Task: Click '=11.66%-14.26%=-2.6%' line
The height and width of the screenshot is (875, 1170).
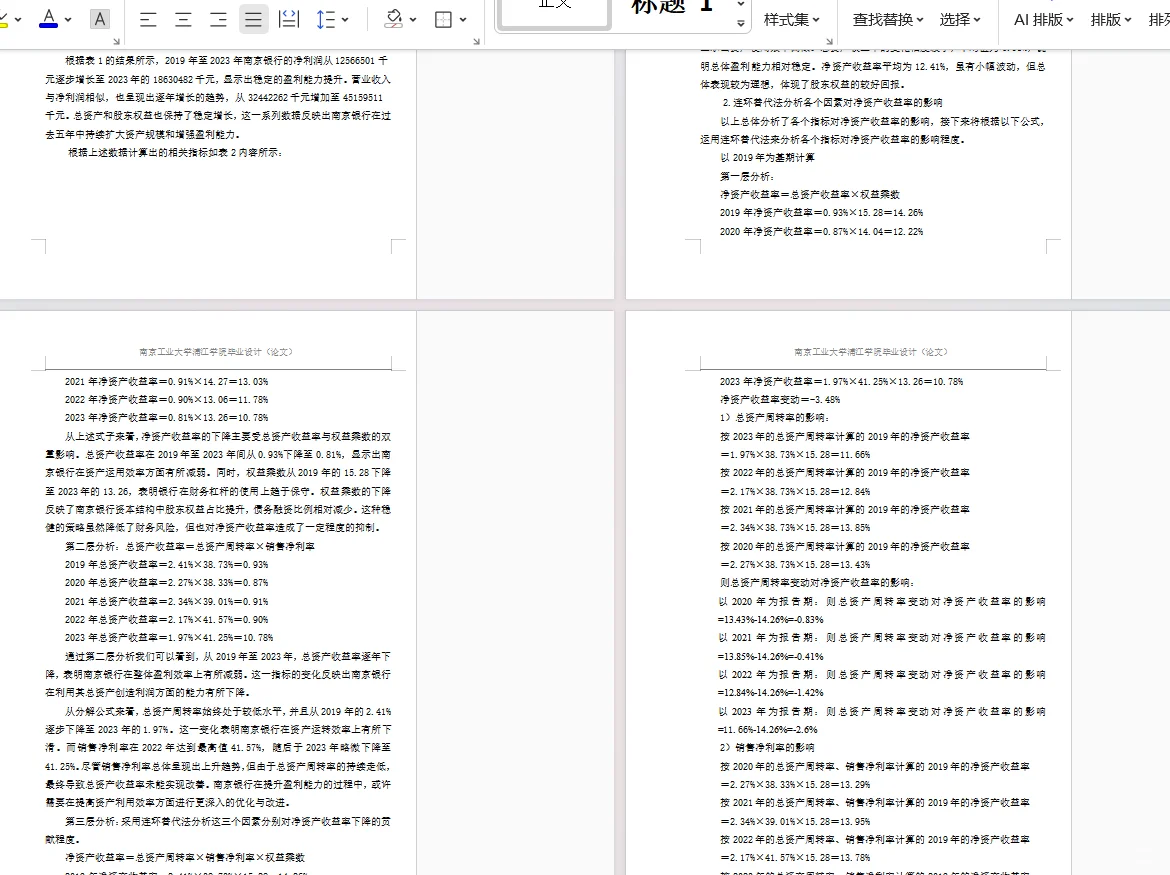Action: click(768, 730)
